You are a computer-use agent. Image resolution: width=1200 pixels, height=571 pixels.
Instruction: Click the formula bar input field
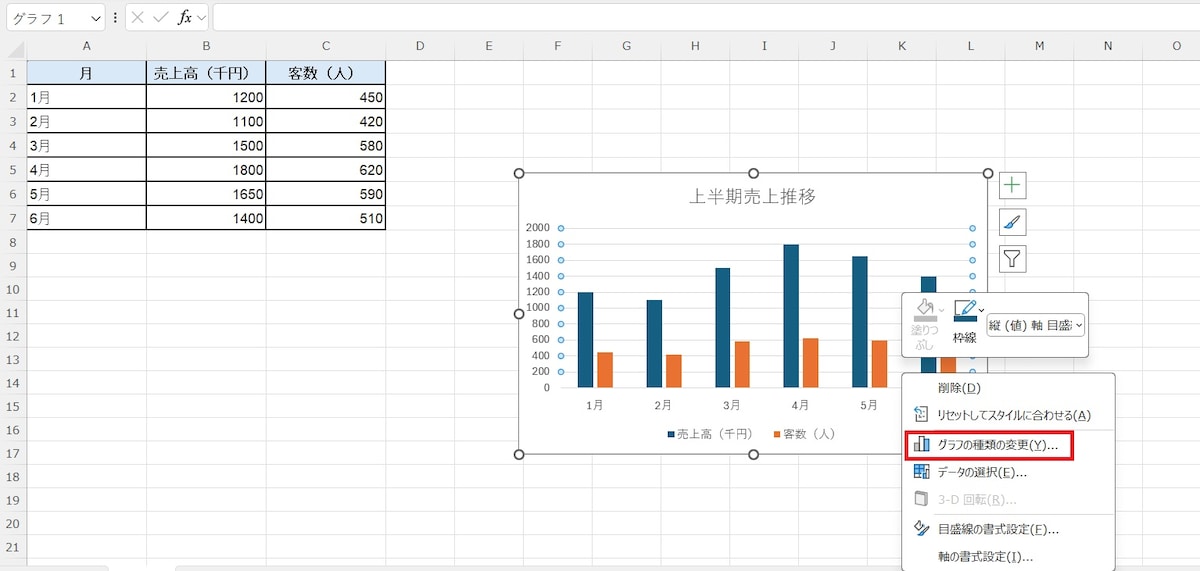point(700,18)
